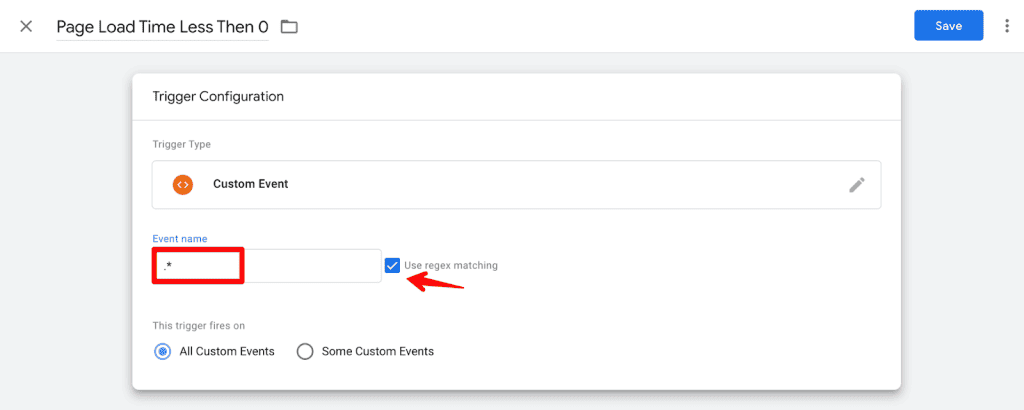
Task: Click the 'Use regex matching' label text
Action: 451,266
